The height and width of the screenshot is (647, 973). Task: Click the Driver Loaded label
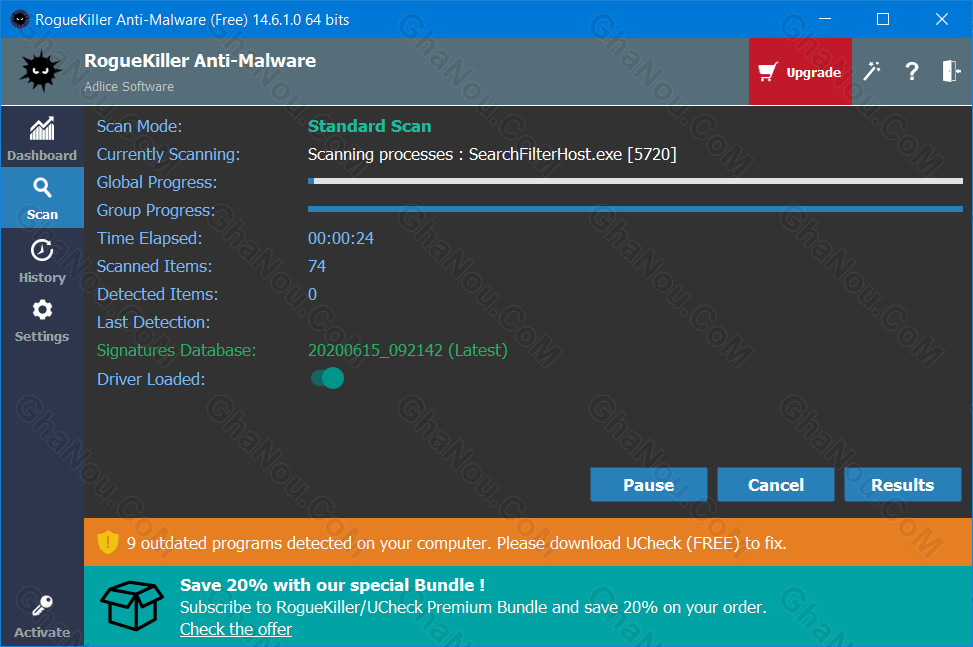pyautogui.click(x=151, y=379)
